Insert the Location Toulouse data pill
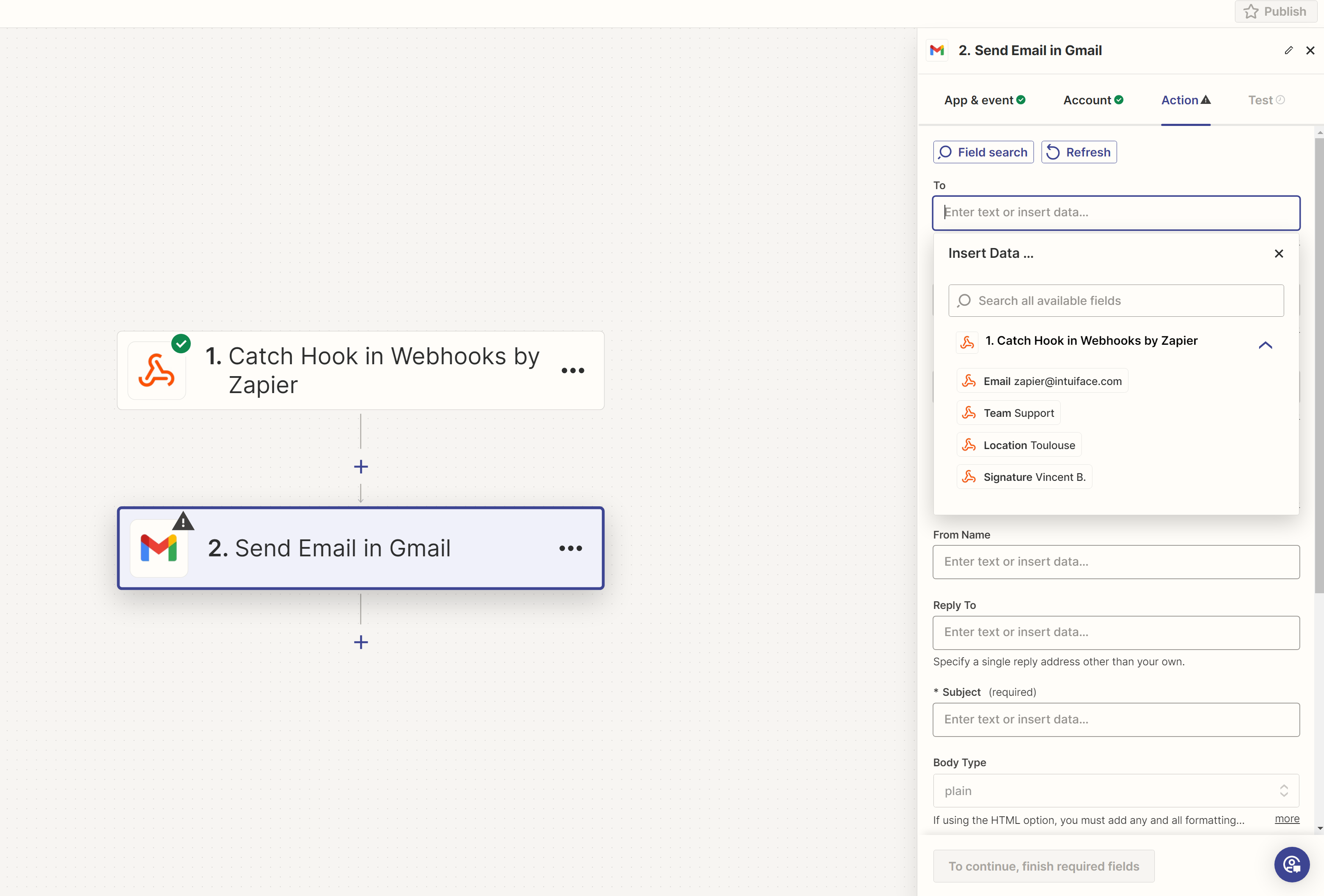1324x896 pixels. coord(1019,445)
